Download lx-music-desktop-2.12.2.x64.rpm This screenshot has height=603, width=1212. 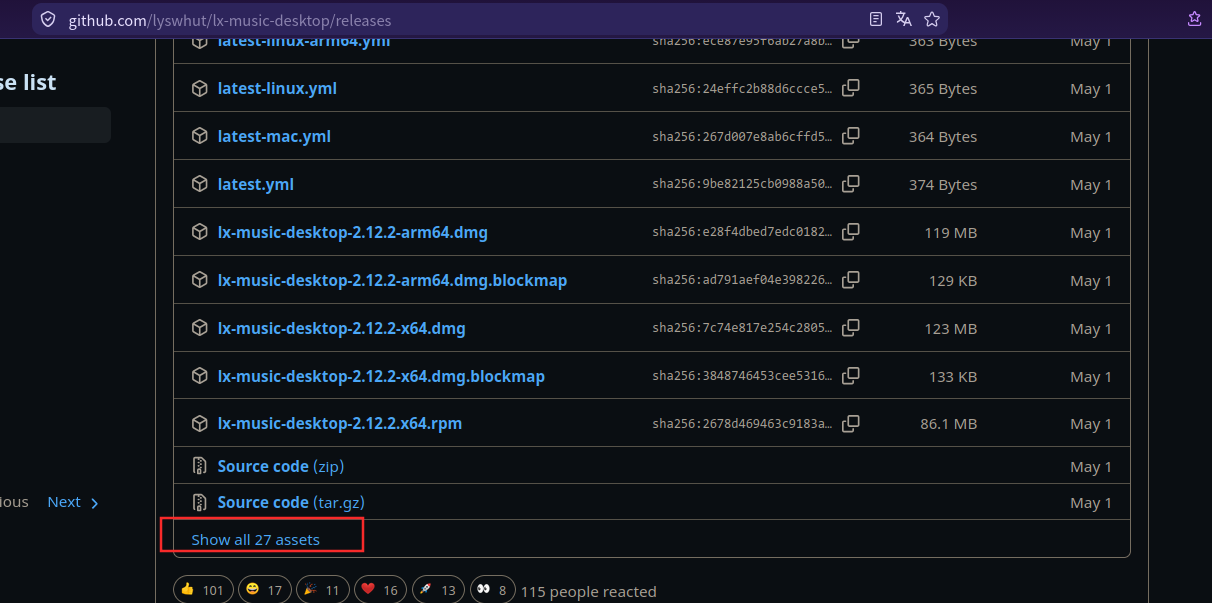pyautogui.click(x=340, y=424)
